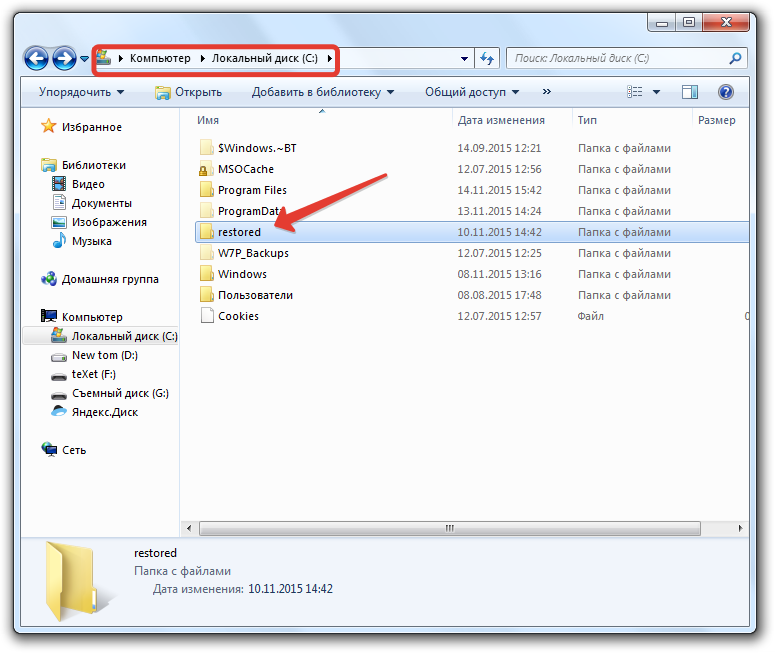The image size is (775, 653).
Task: Select the $Windows.~BT folder icon
Action: click(x=206, y=148)
